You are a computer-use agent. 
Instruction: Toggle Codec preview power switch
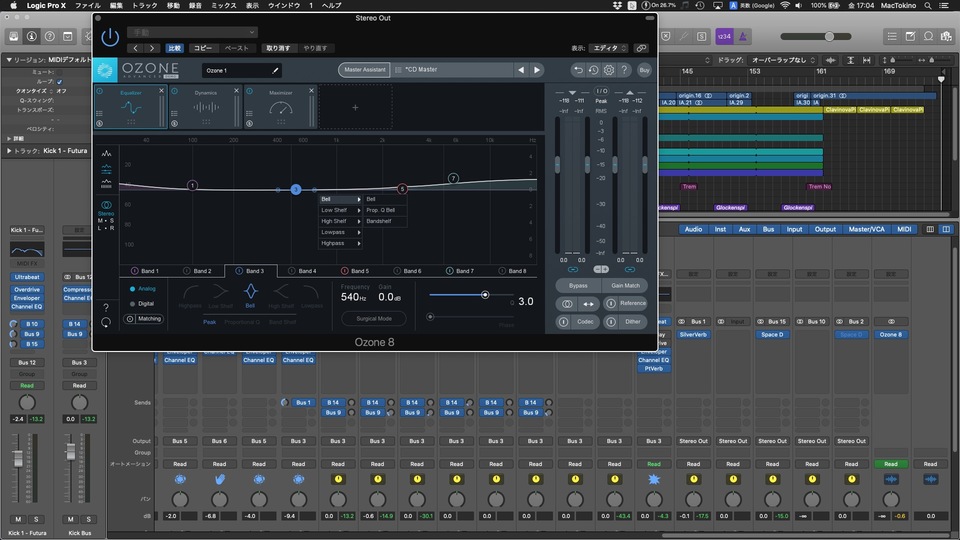pos(563,321)
